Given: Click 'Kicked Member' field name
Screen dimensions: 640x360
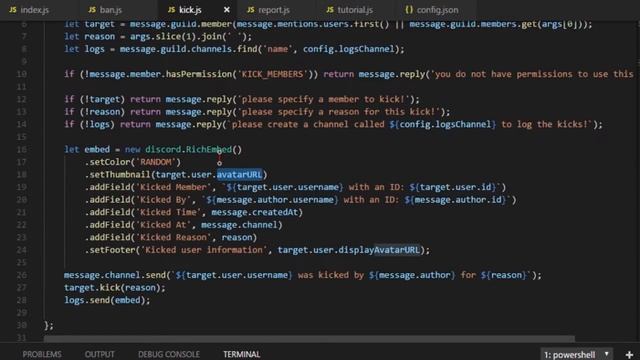Looking at the screenshot, I should pyautogui.click(x=173, y=187).
